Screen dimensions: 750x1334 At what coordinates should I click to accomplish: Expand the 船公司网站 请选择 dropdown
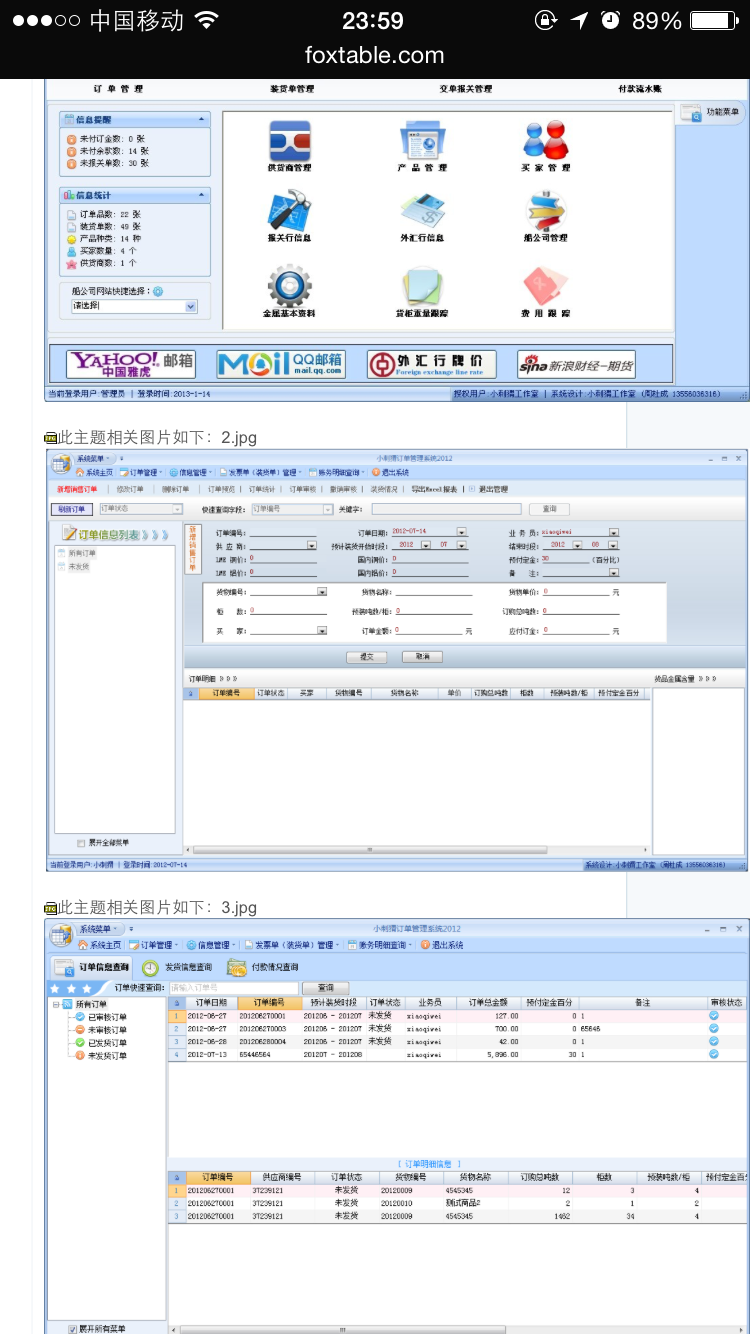(191, 307)
